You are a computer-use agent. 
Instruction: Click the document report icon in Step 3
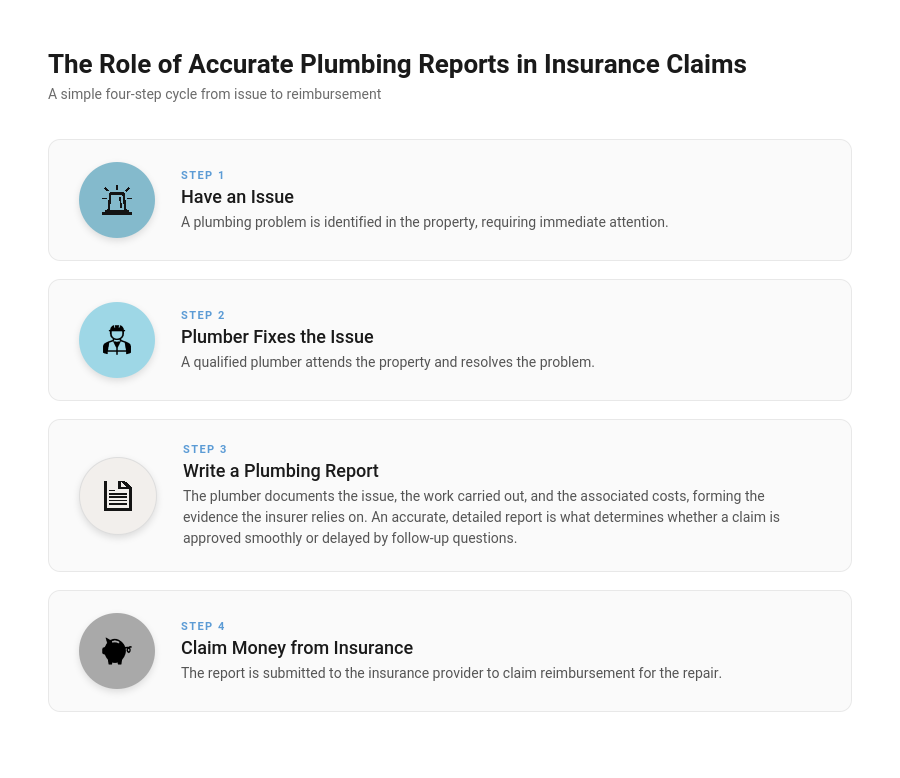pyautogui.click(x=118, y=496)
